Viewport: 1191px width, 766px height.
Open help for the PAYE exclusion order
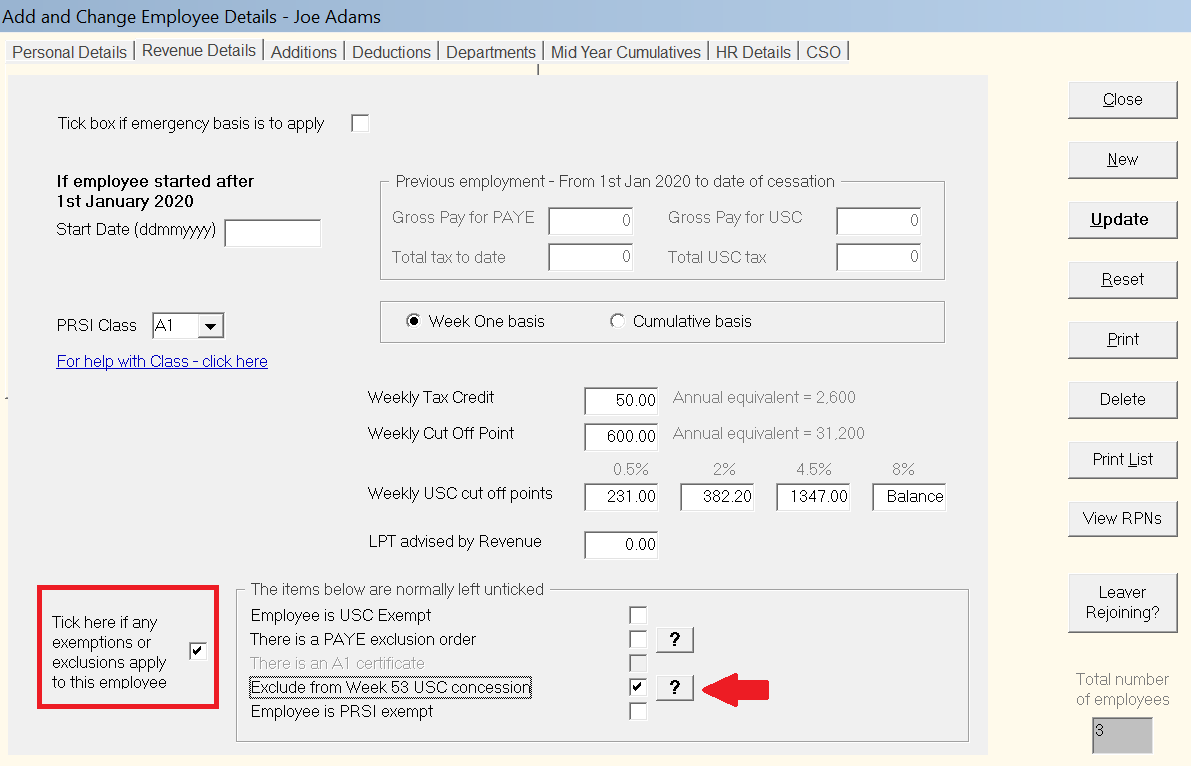point(674,639)
